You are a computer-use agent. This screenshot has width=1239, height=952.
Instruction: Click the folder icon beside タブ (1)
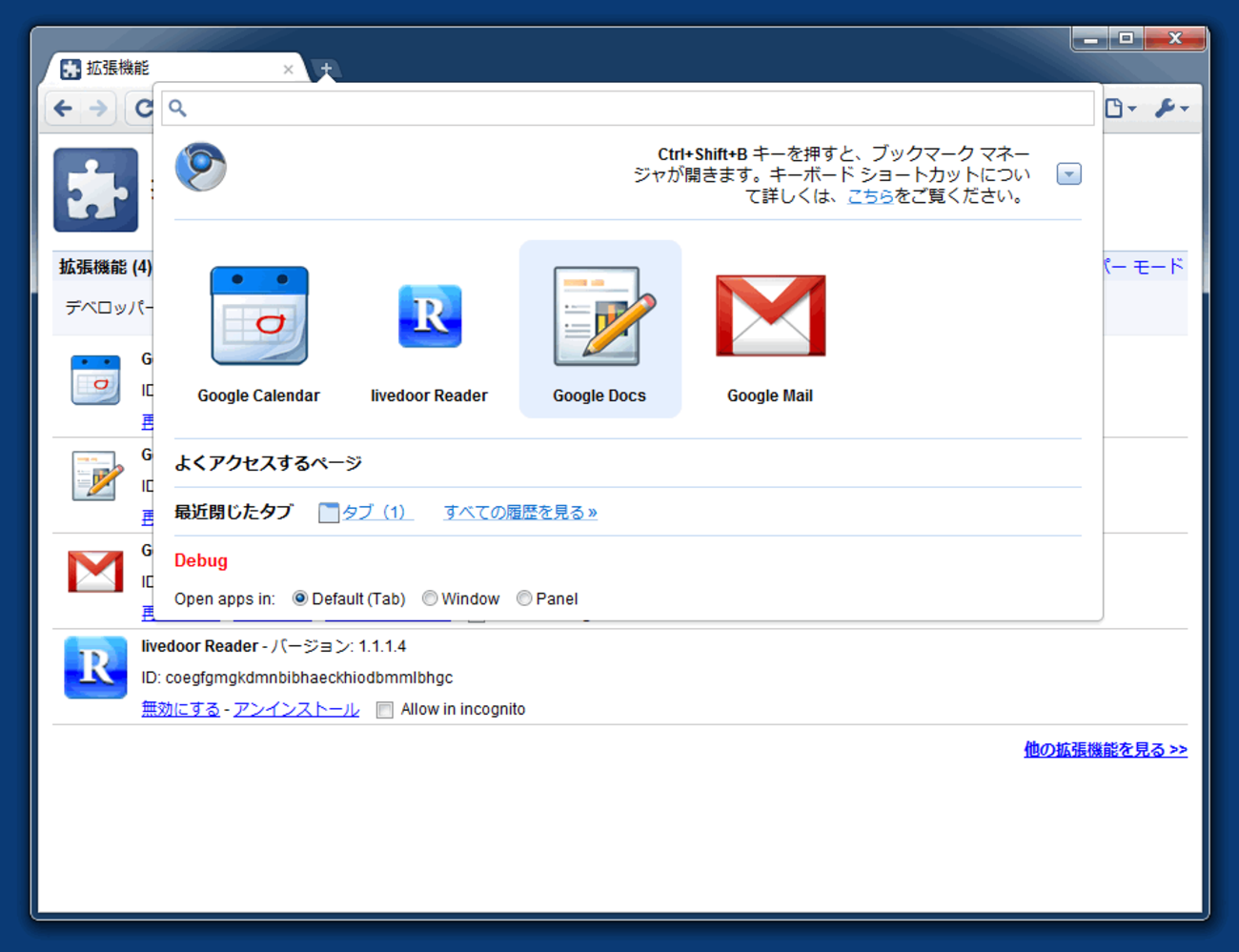pyautogui.click(x=329, y=513)
